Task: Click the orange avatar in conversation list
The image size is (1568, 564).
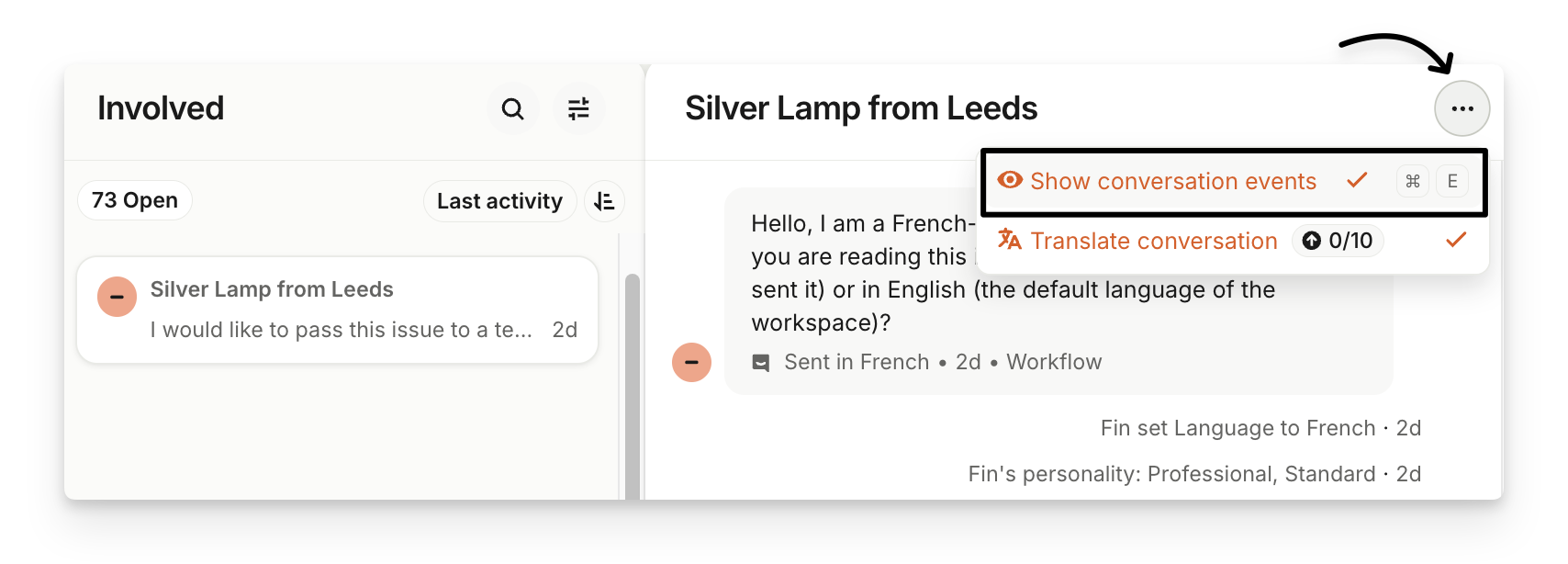Action: pos(118,297)
